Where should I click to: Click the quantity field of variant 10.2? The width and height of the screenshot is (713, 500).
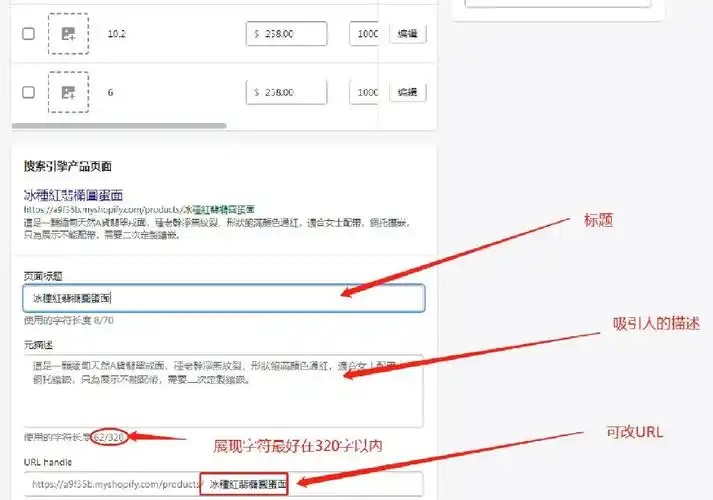[x=364, y=34]
